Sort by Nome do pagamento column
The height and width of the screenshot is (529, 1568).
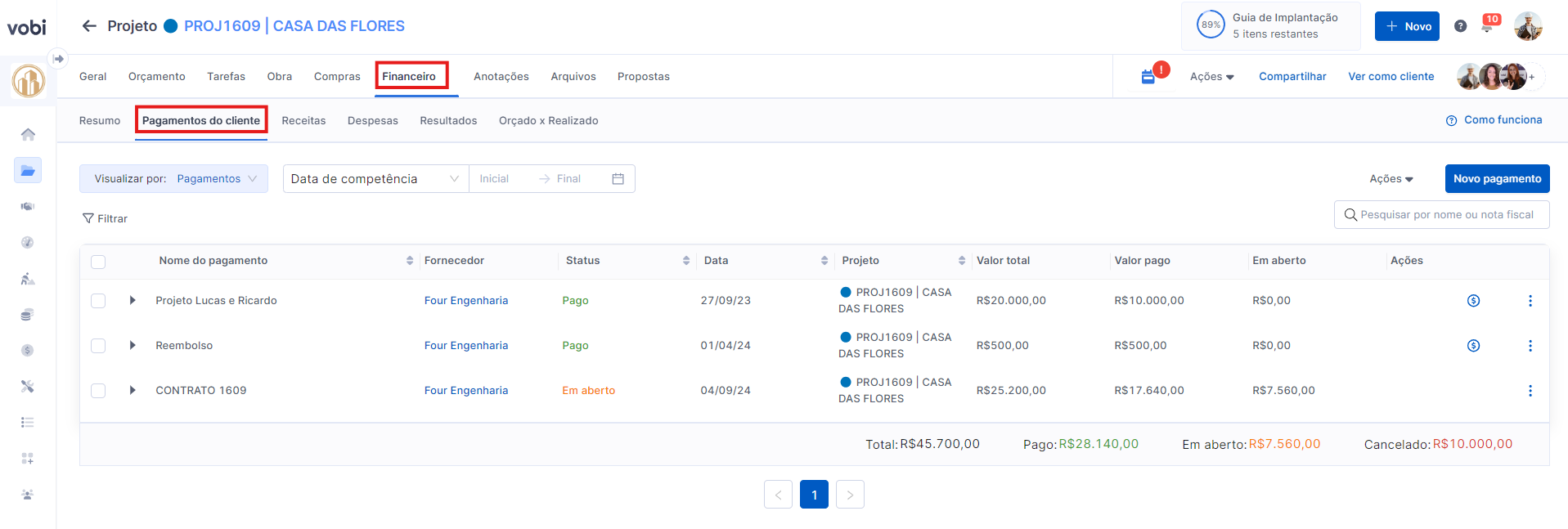pyautogui.click(x=410, y=261)
